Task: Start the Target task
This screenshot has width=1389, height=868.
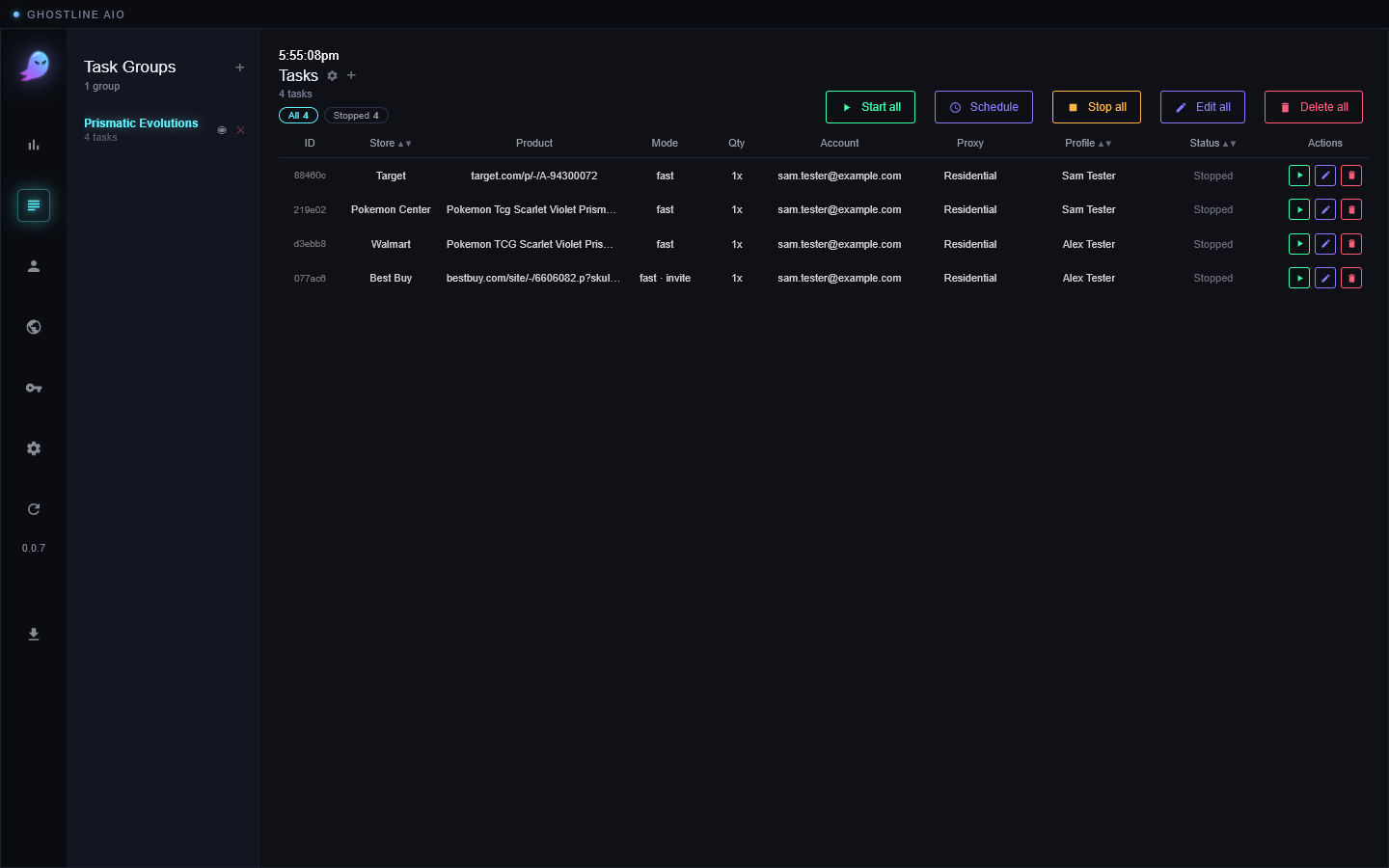Action: [x=1299, y=176]
